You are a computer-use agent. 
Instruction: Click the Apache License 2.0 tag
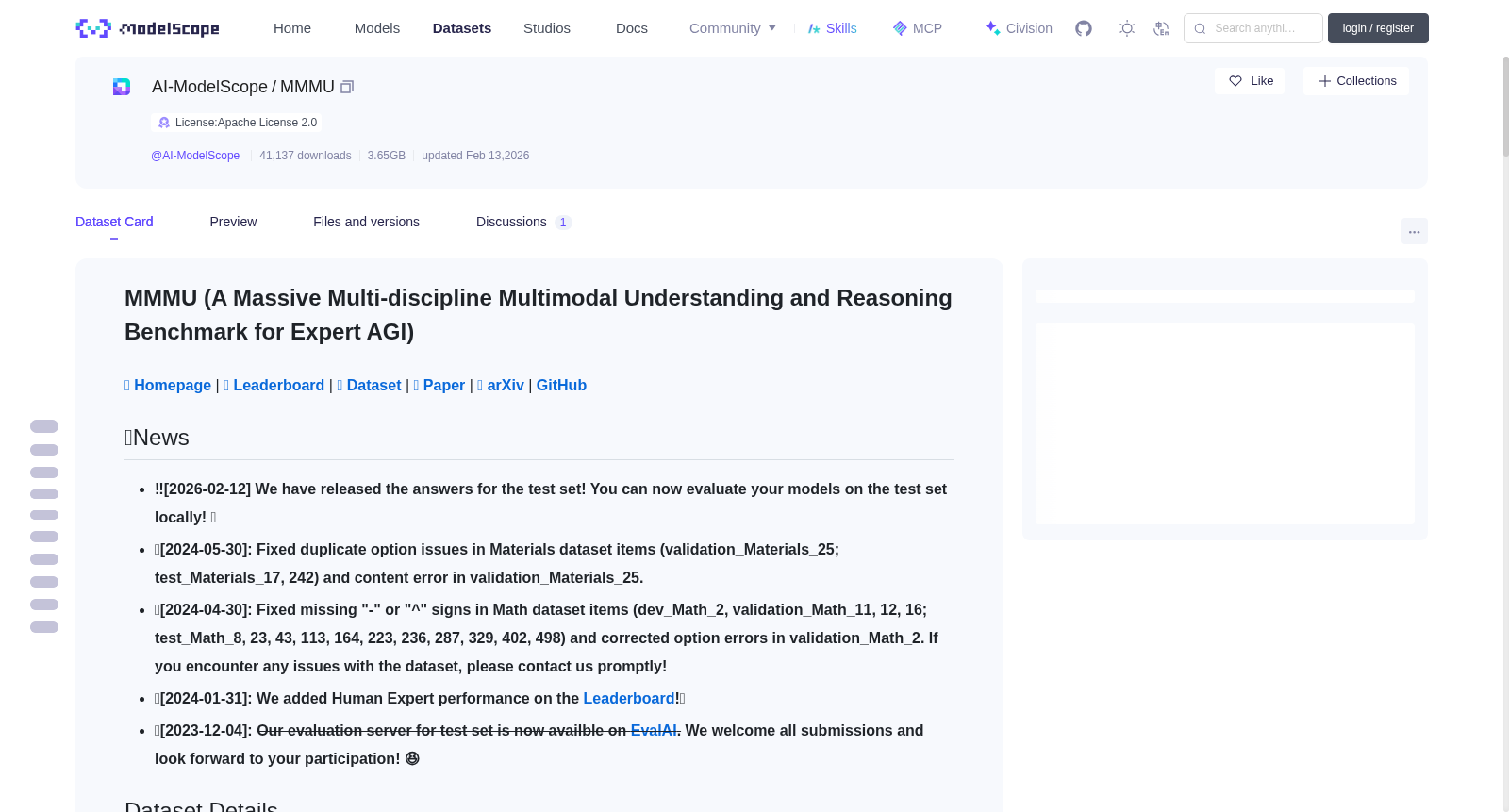point(237,123)
